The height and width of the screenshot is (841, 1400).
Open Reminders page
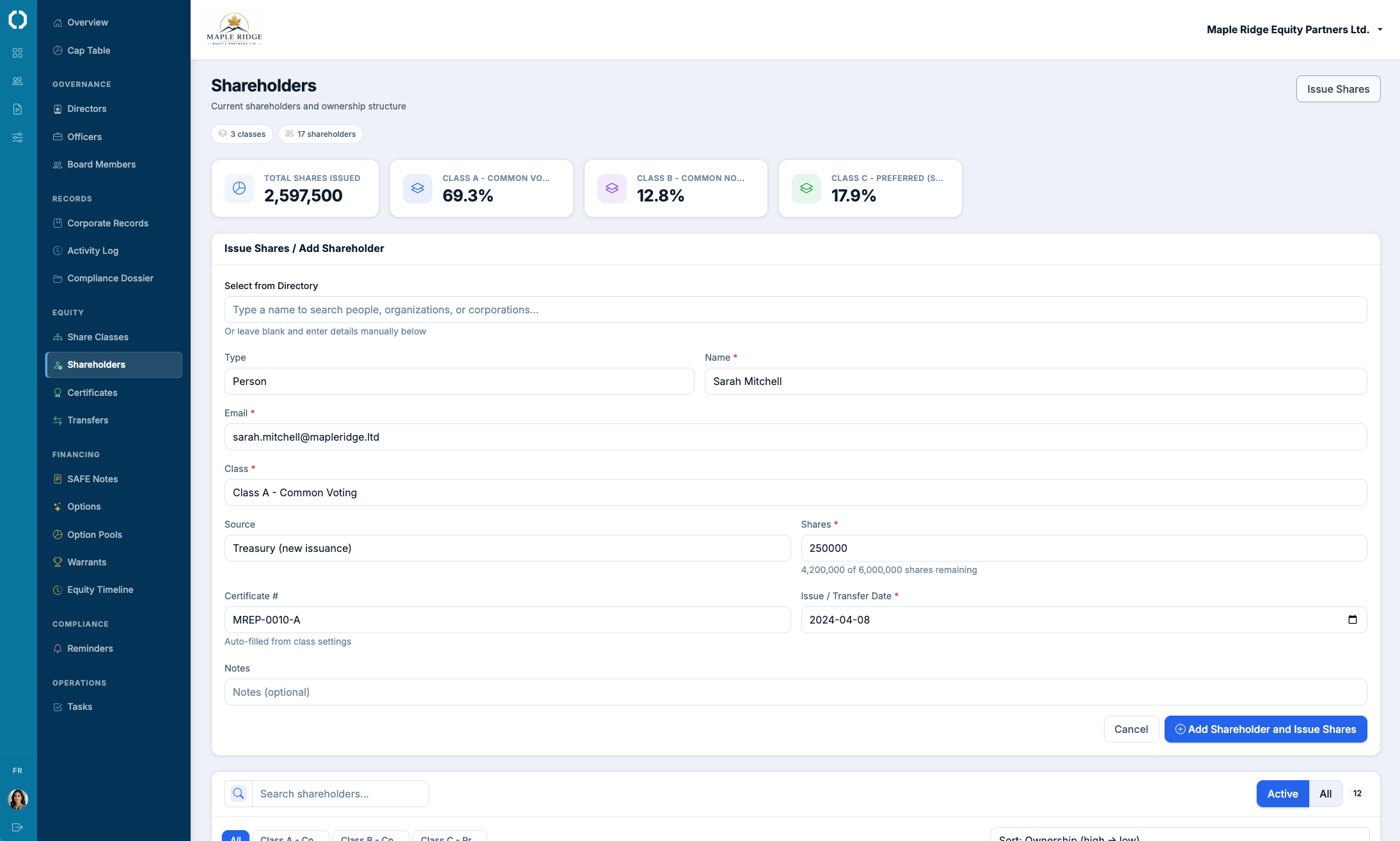click(x=114, y=648)
